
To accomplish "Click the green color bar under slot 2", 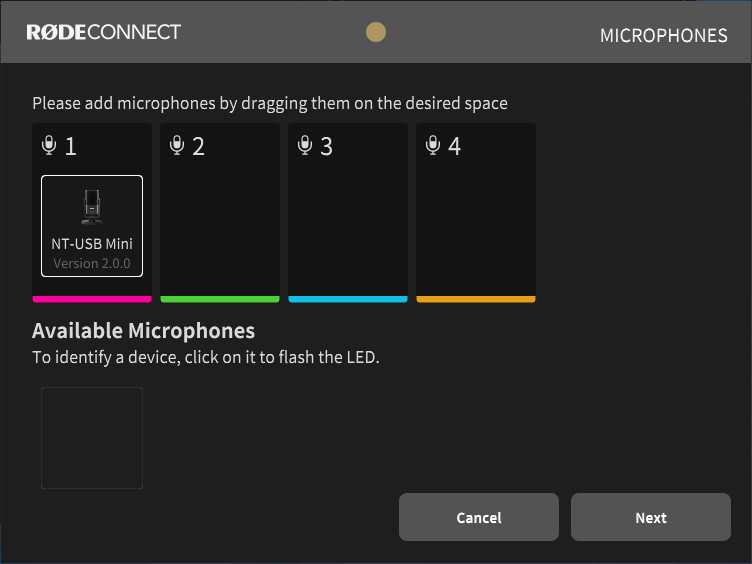I will click(220, 298).
